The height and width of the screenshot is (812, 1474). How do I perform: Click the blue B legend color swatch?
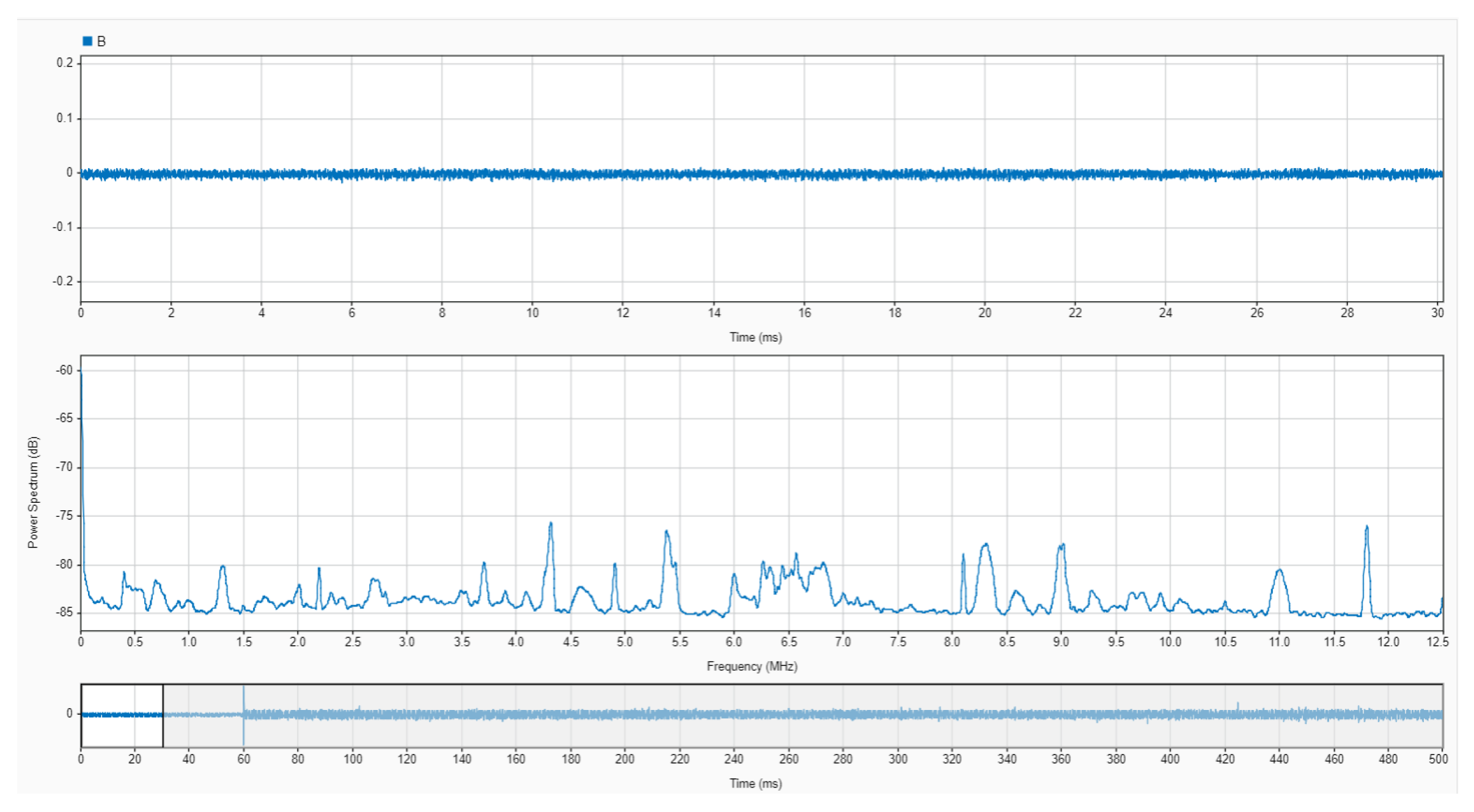(x=87, y=41)
